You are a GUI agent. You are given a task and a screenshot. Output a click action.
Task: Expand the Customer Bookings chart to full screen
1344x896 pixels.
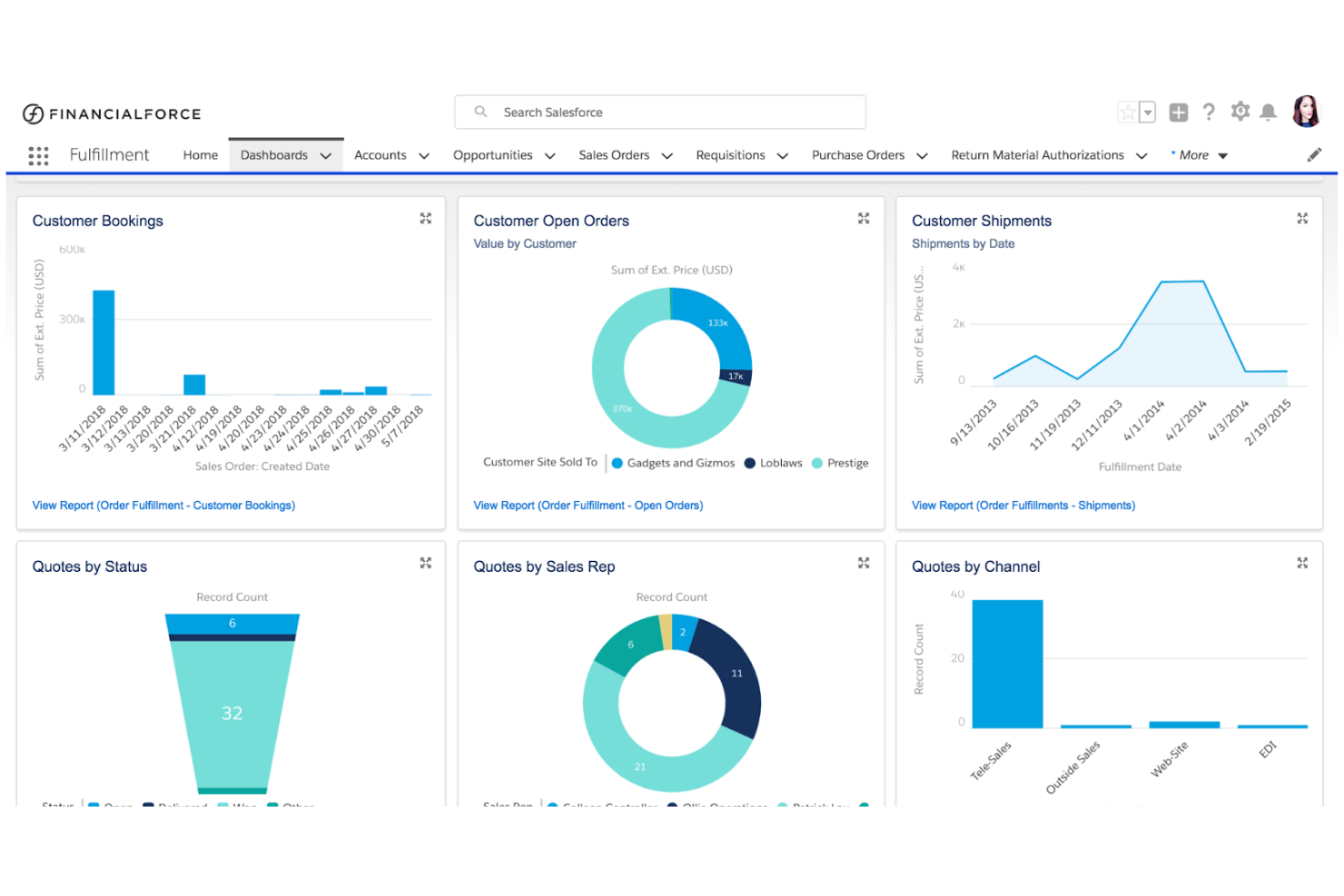(x=426, y=218)
